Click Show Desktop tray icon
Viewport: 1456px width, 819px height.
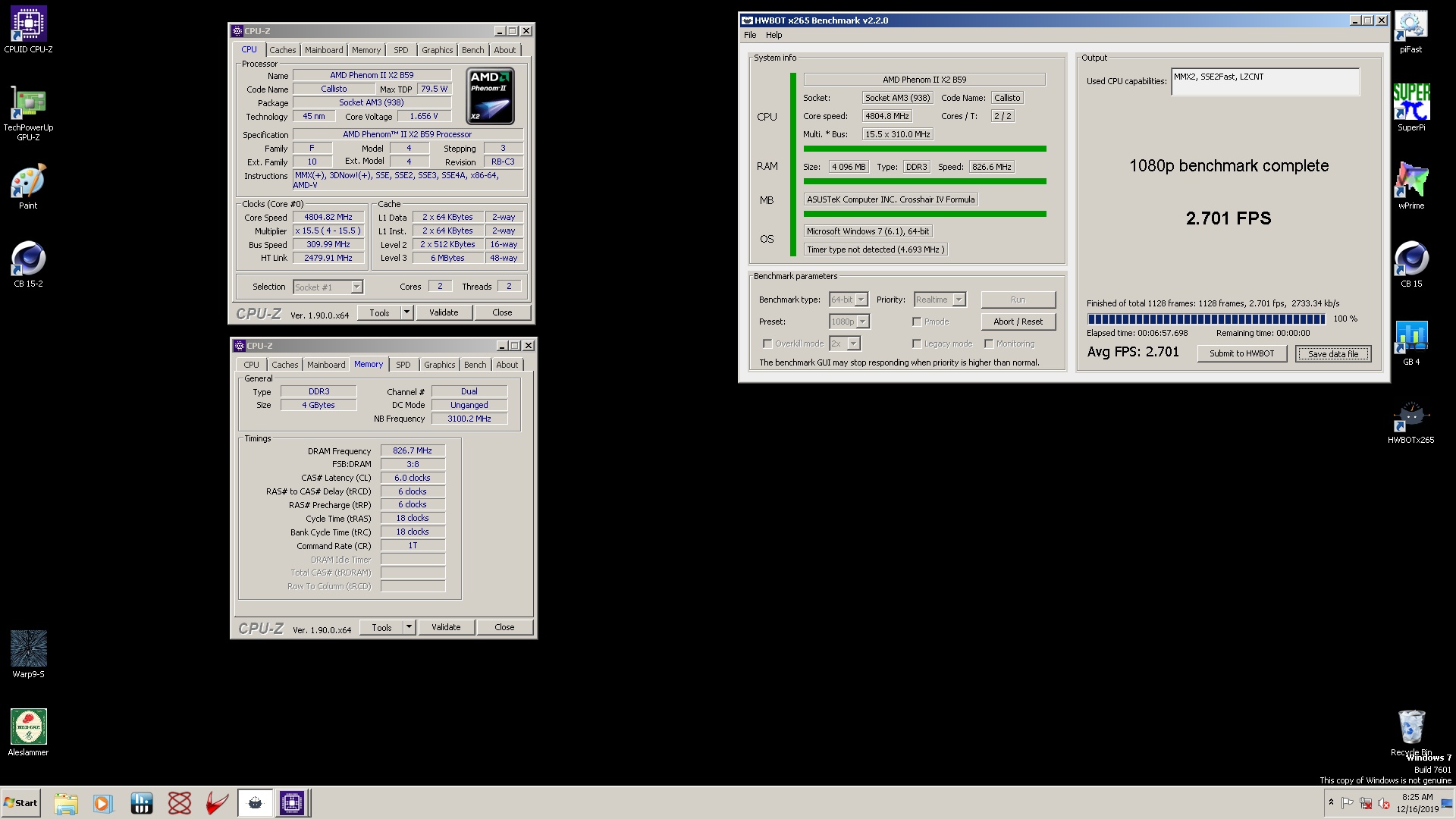coord(1447,803)
